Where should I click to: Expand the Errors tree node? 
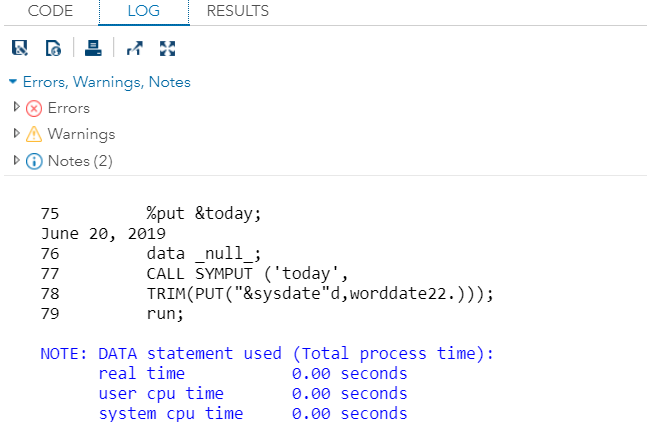tap(17, 107)
